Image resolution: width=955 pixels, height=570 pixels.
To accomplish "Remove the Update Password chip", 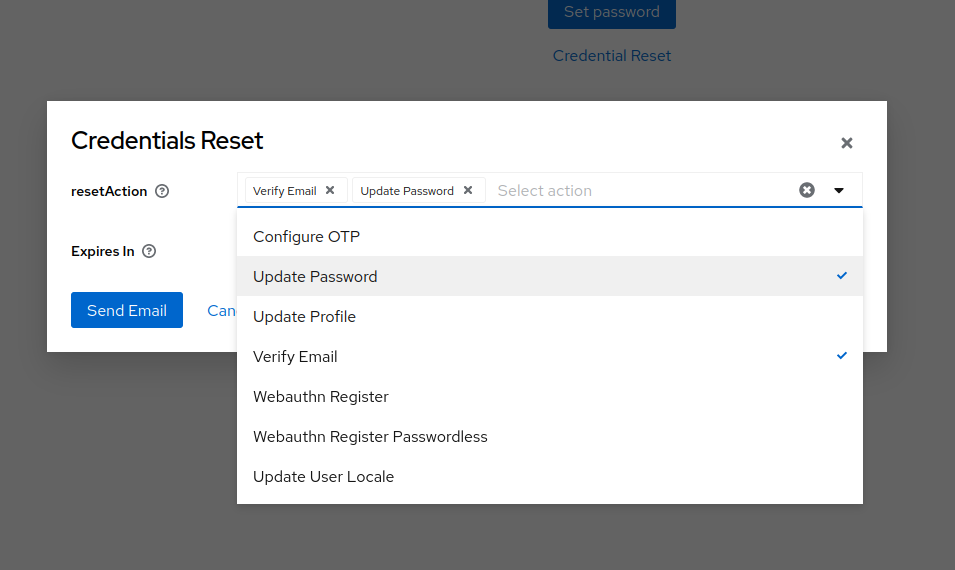I will pyautogui.click(x=467, y=190).
